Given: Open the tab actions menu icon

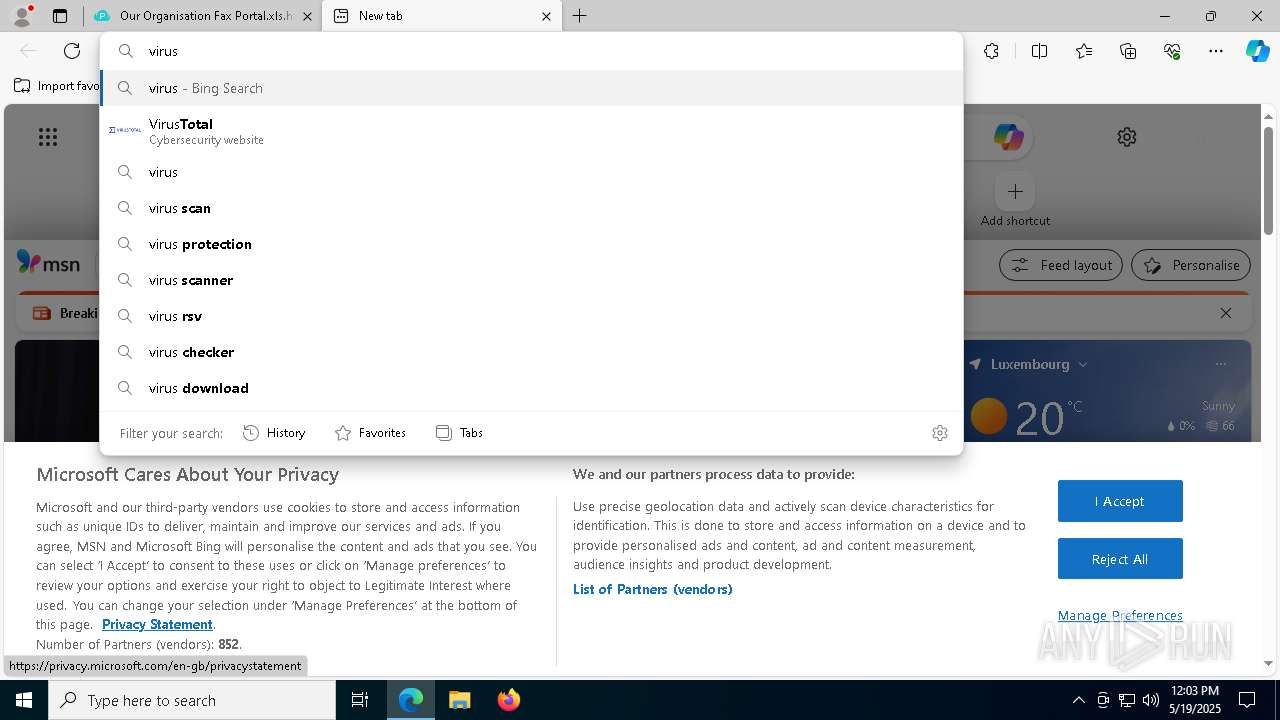Looking at the screenshot, I should pos(60,16).
